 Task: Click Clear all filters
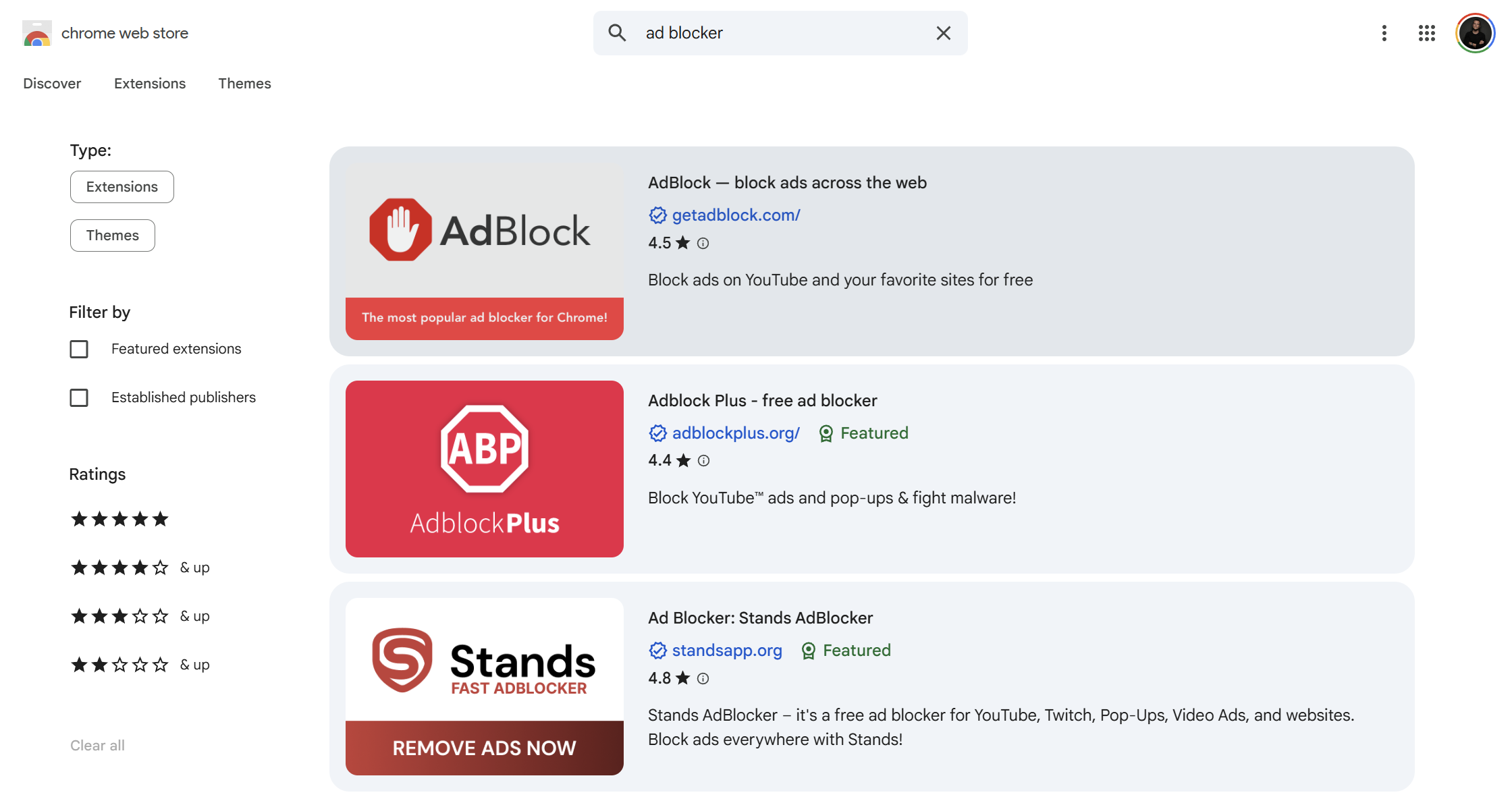[97, 746]
